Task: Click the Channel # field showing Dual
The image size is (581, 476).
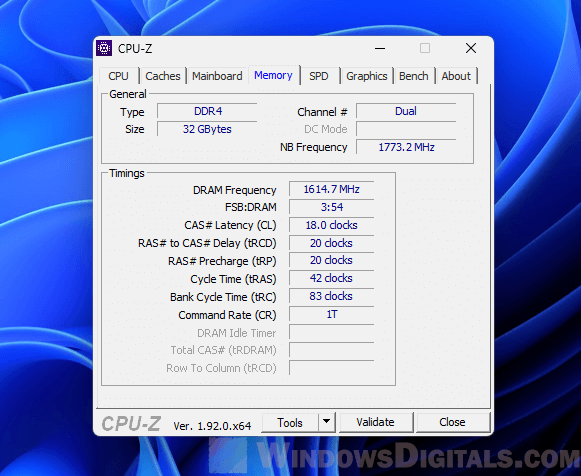Action: click(x=406, y=111)
